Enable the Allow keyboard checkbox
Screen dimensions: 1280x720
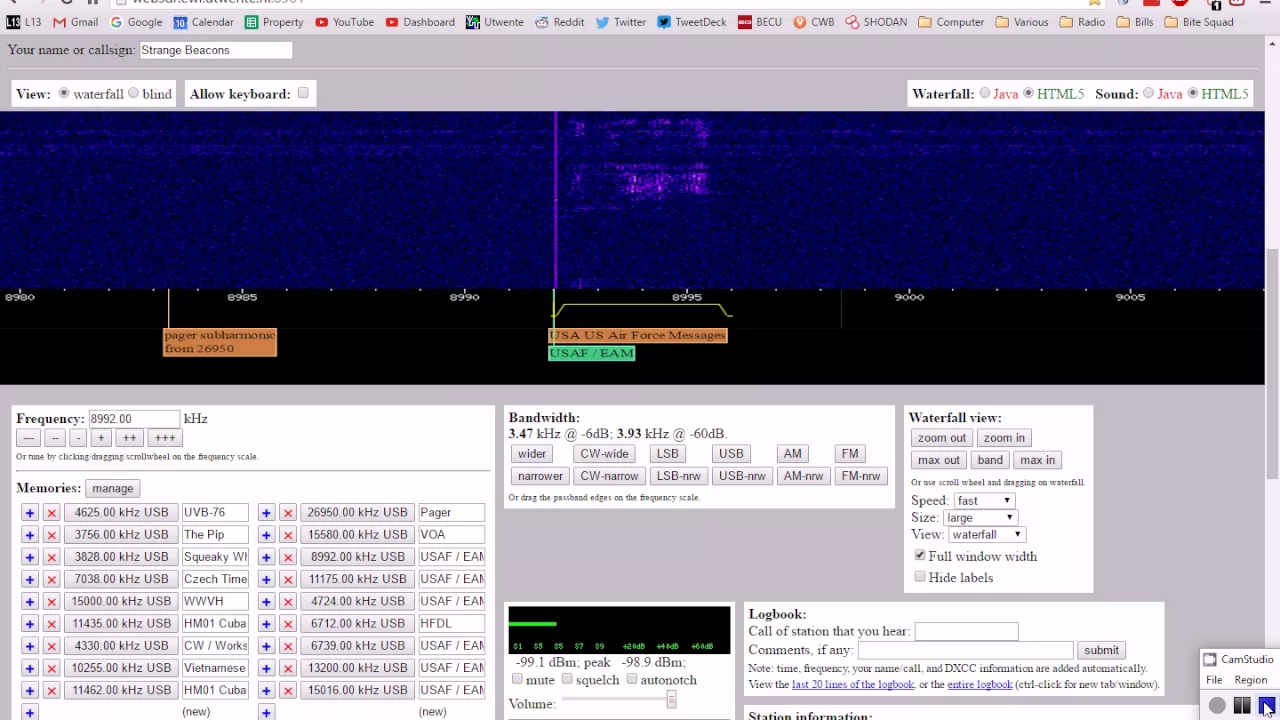[303, 94]
